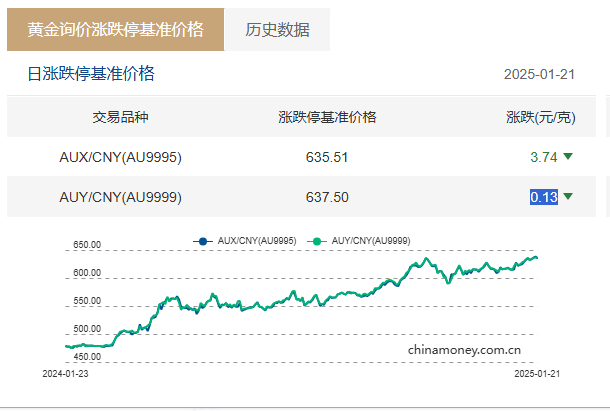Click the 450.00 axis label

pos(87,357)
